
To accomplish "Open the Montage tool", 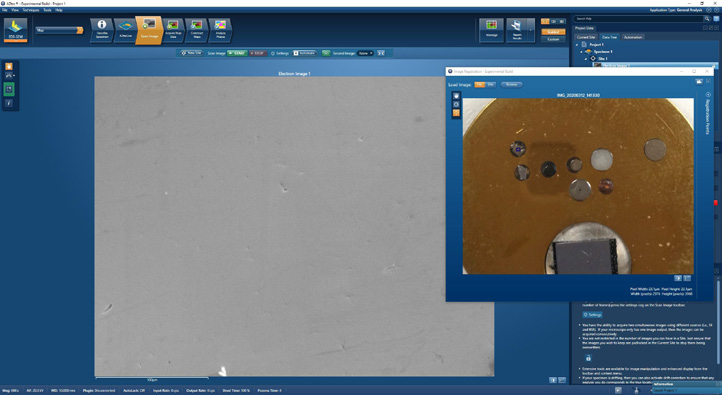I will pyautogui.click(x=491, y=30).
